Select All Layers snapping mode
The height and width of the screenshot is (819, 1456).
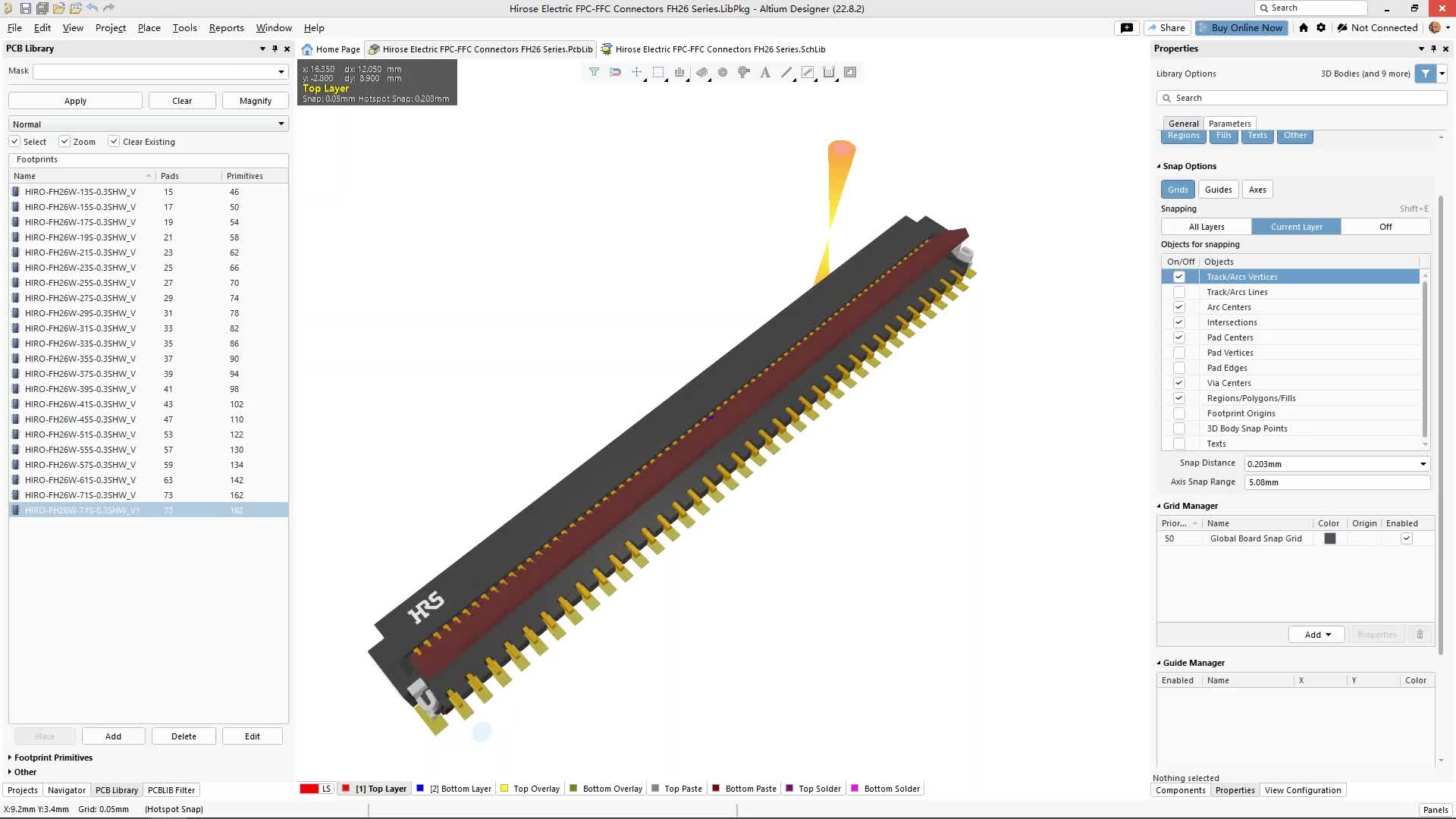click(1206, 227)
